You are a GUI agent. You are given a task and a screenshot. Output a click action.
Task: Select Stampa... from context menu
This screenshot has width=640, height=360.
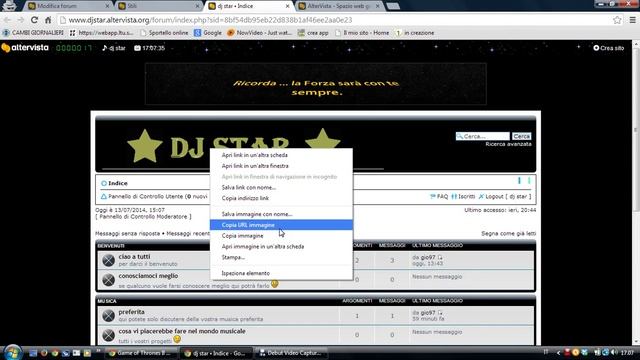click(281, 257)
